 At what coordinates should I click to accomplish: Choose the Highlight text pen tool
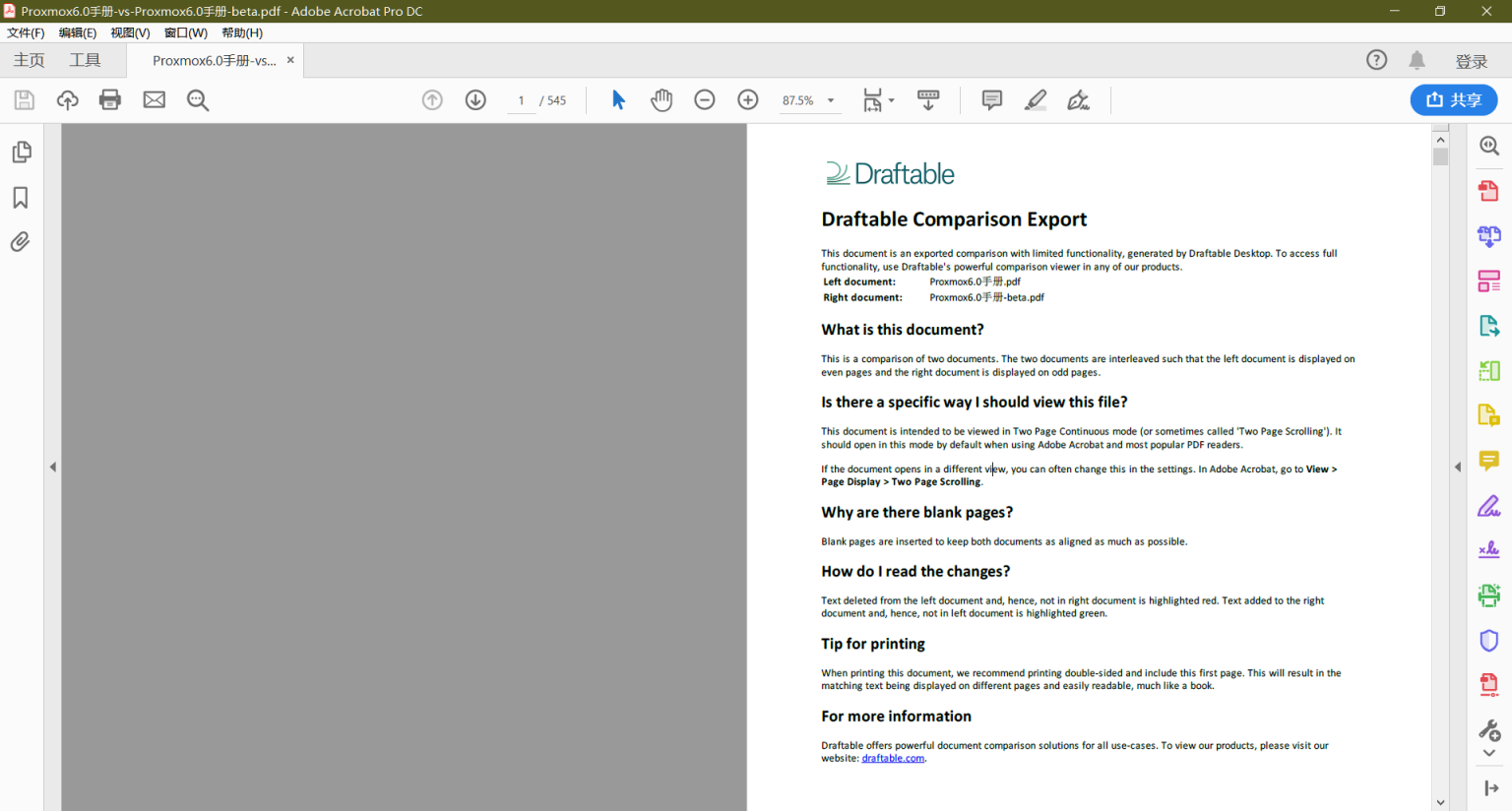(1036, 99)
